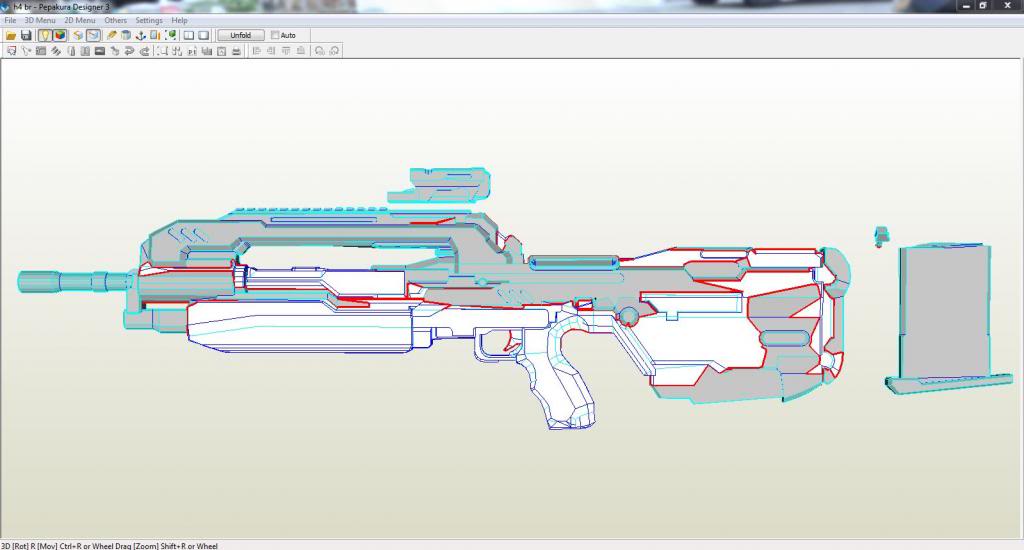Click the align right icon
1024x550 pixels.
(270, 51)
